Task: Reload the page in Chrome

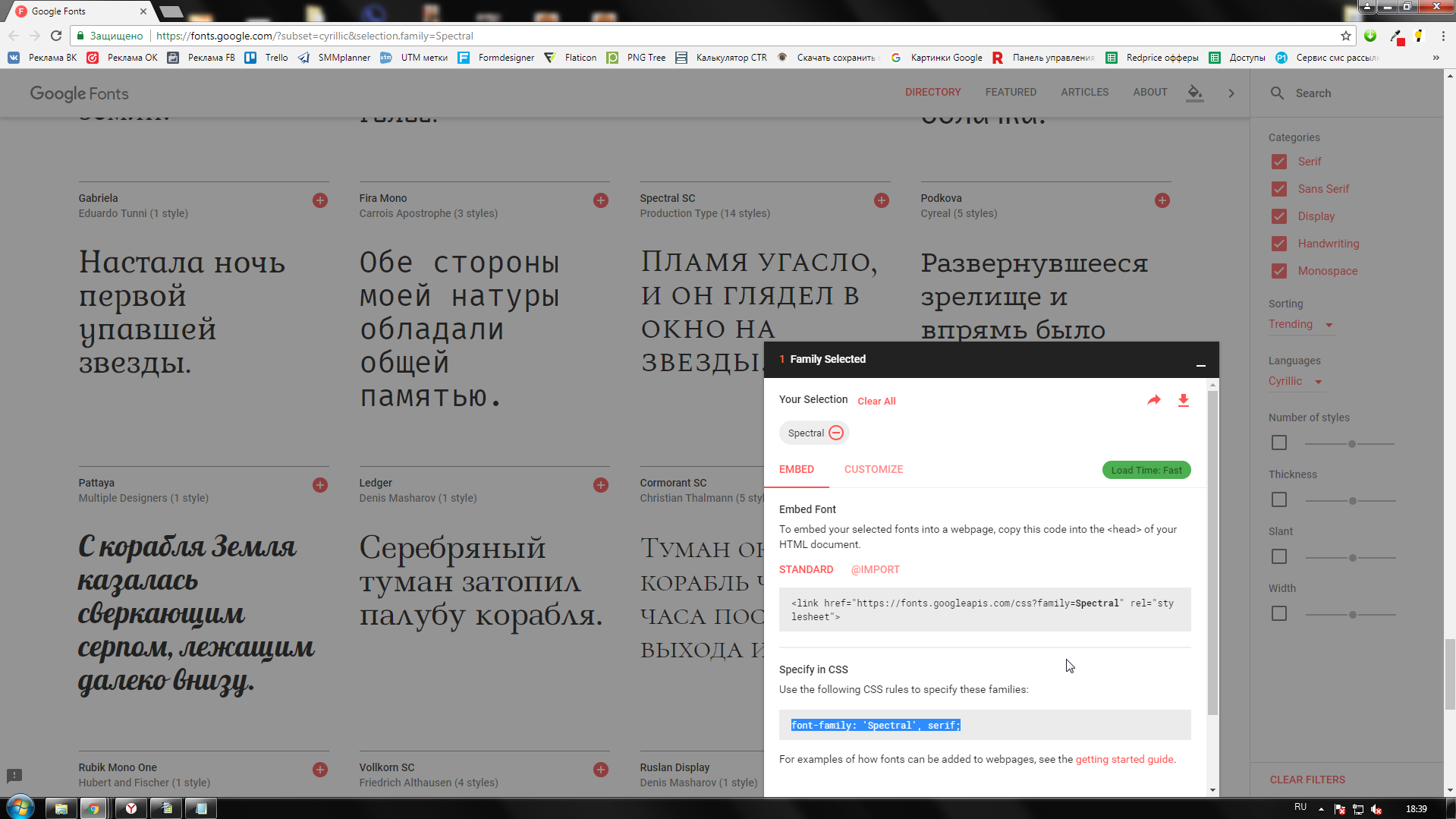Action: click(x=56, y=36)
